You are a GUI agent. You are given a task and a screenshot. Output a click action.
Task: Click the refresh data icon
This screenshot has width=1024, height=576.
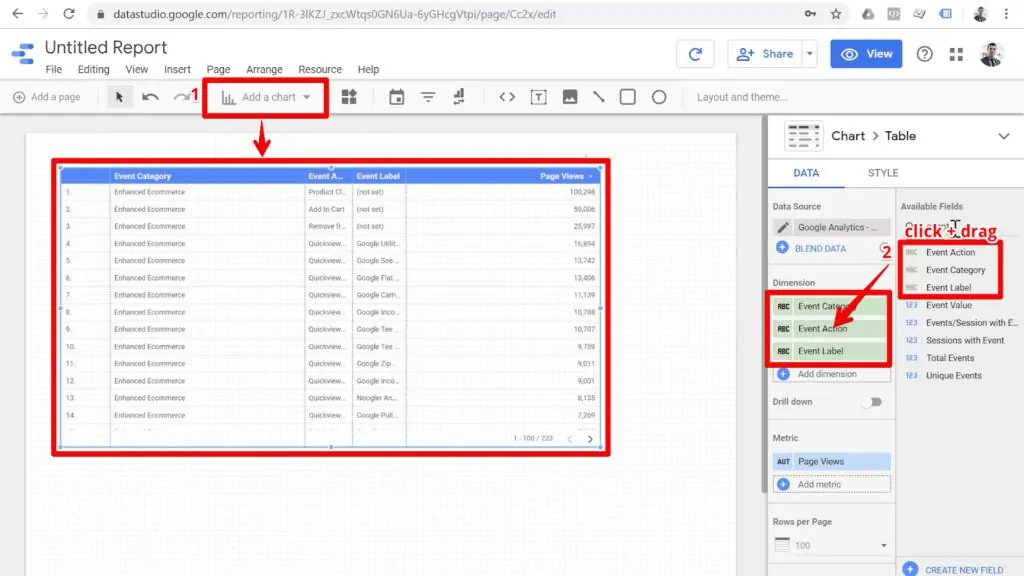[x=696, y=53]
